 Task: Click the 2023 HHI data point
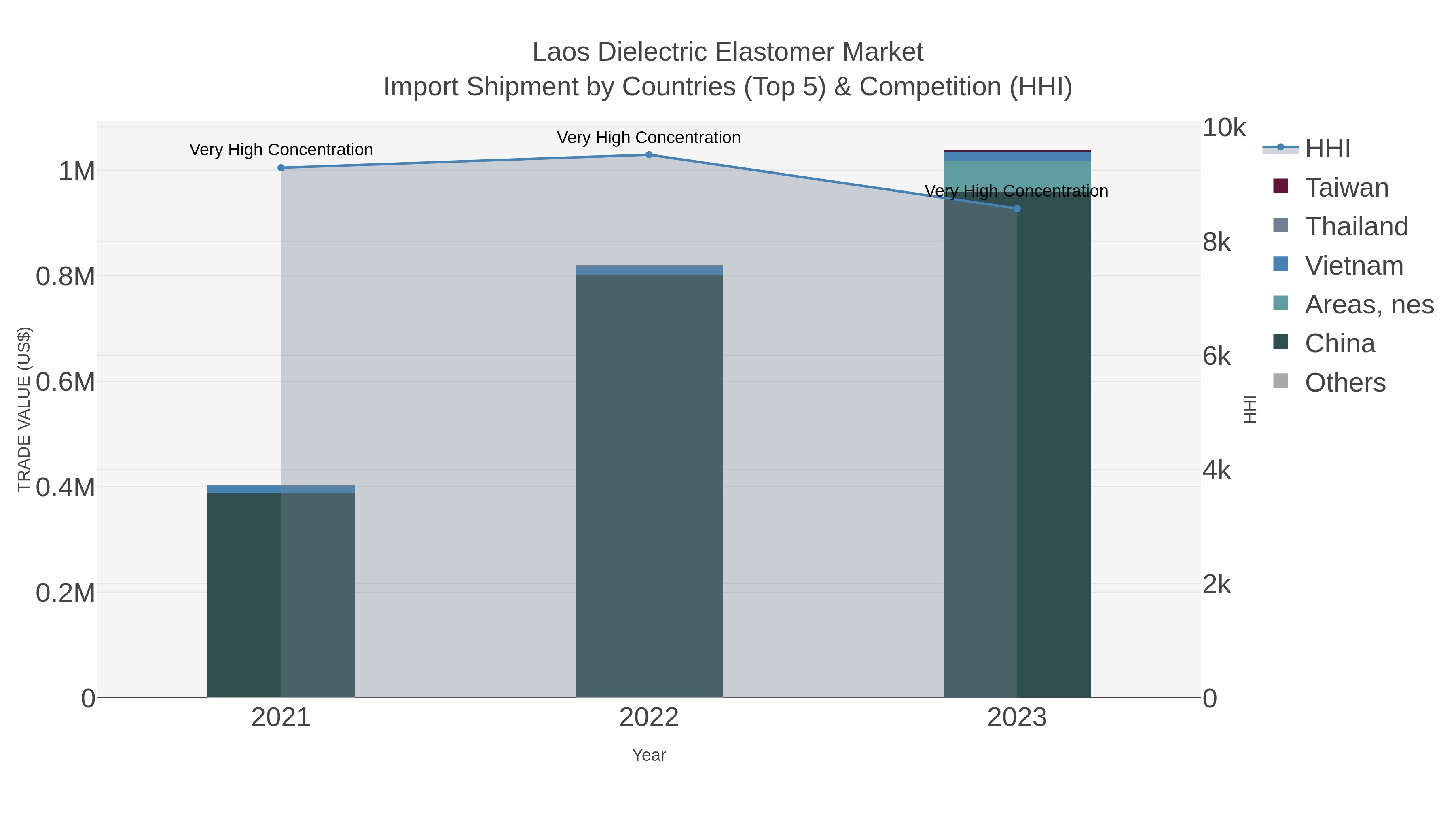[x=1017, y=209]
